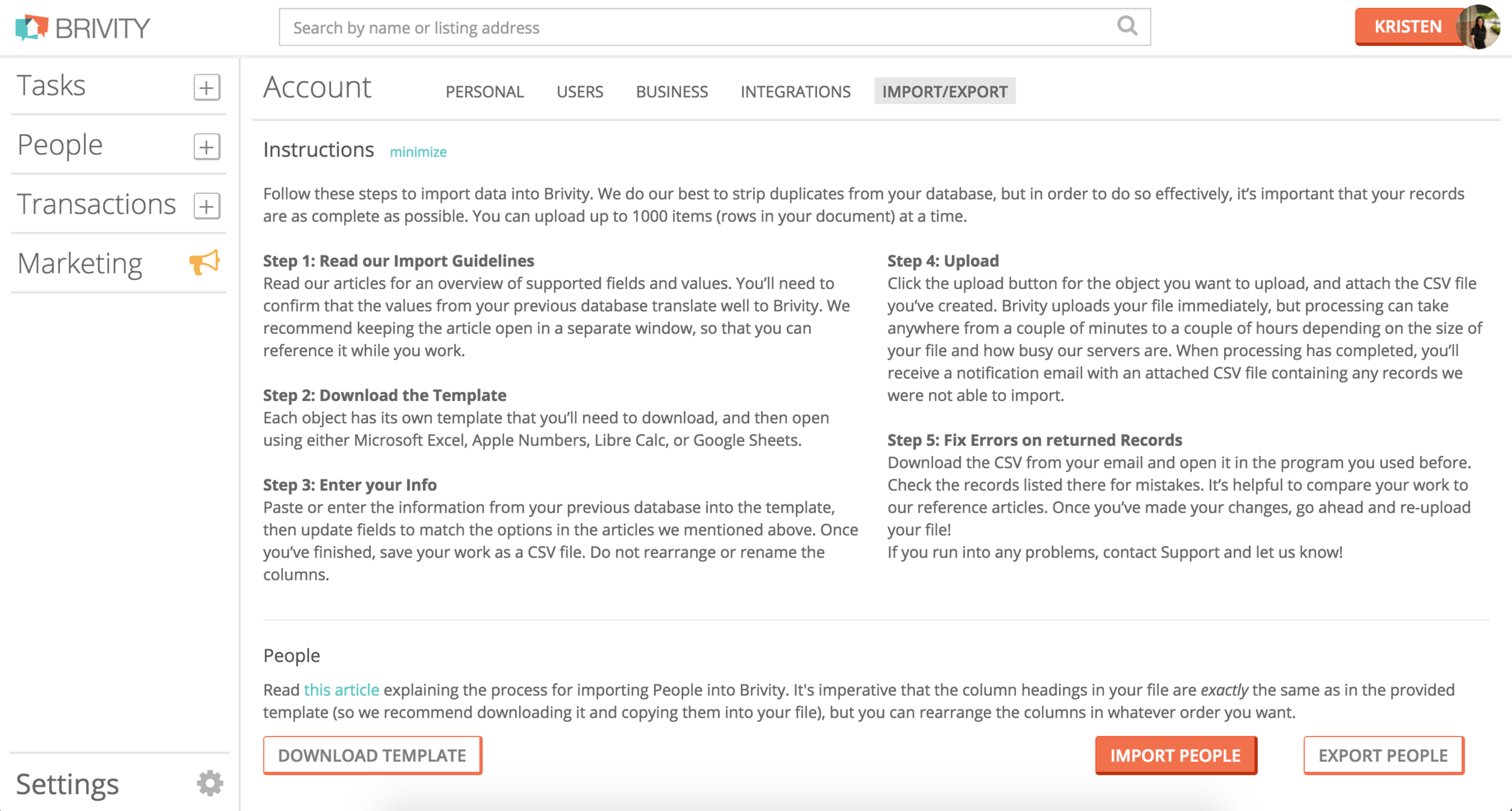The width and height of the screenshot is (1512, 811).
Task: Open the Transactions section in sidebar
Action: 96,204
